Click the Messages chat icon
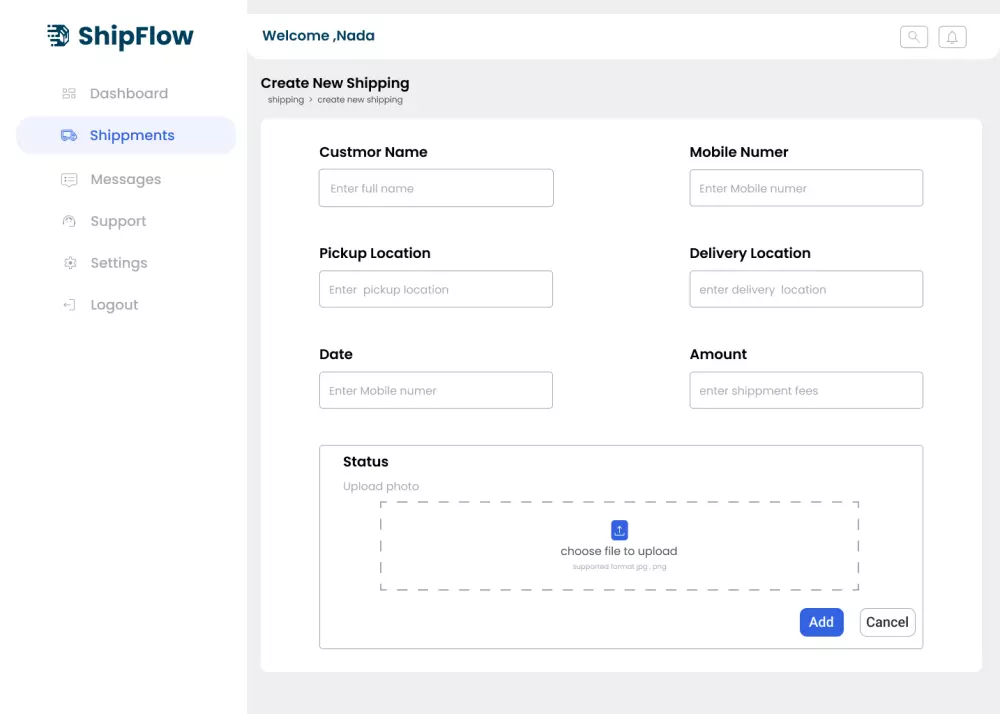The image size is (1000, 714). [69, 180]
